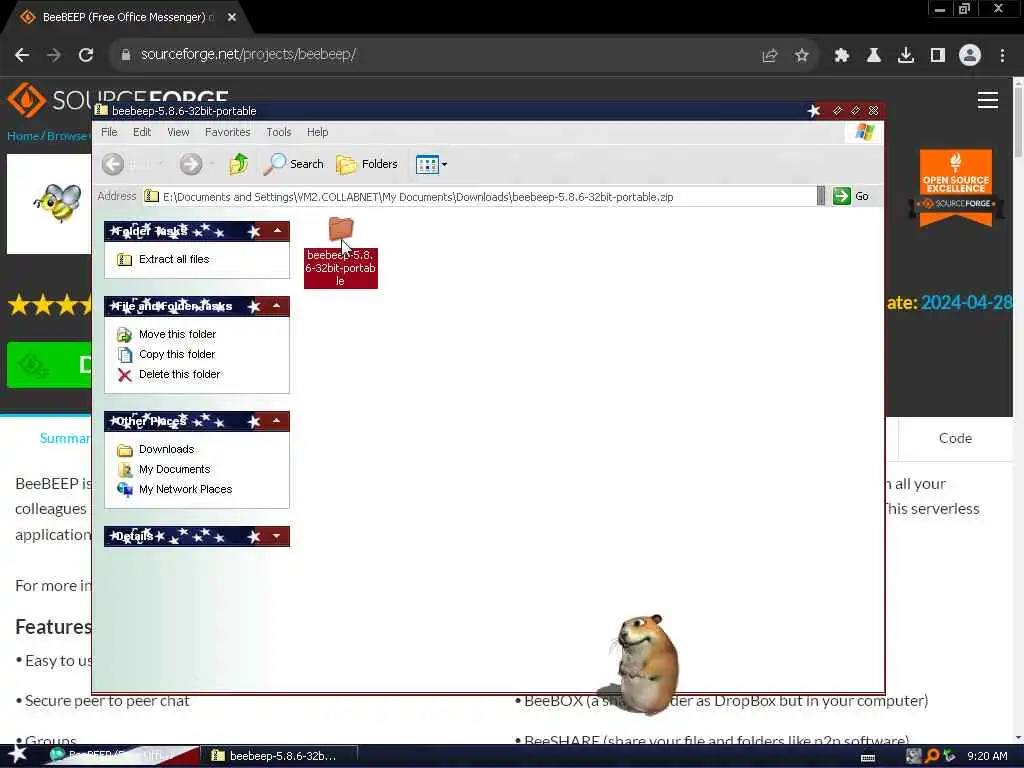
Task: Select the beebeep-5.8.6-32bit-portable folder
Action: pyautogui.click(x=340, y=251)
